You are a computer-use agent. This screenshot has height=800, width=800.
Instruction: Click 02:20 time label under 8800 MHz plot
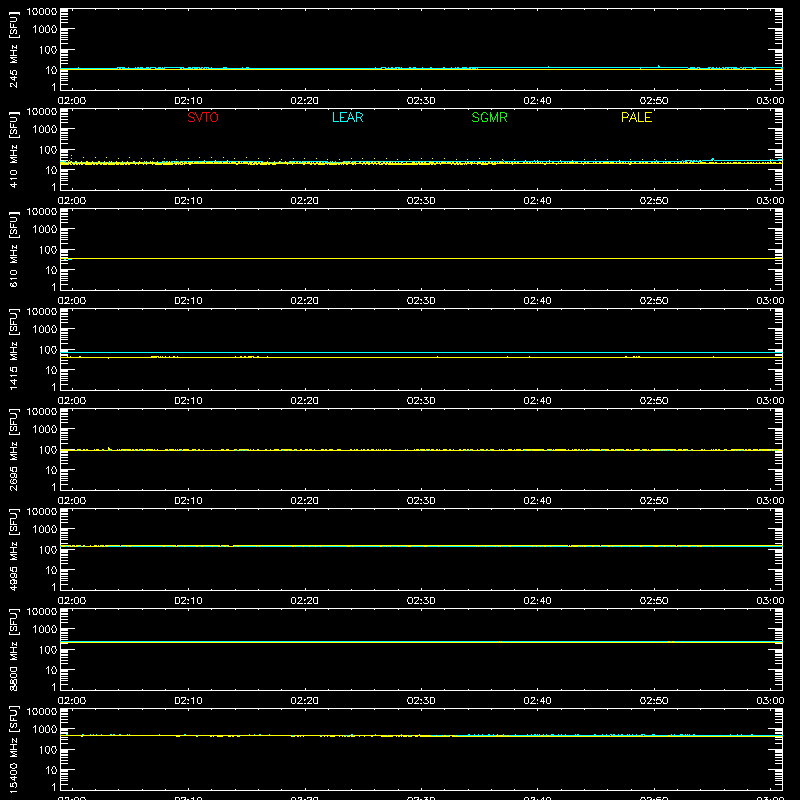[305, 701]
